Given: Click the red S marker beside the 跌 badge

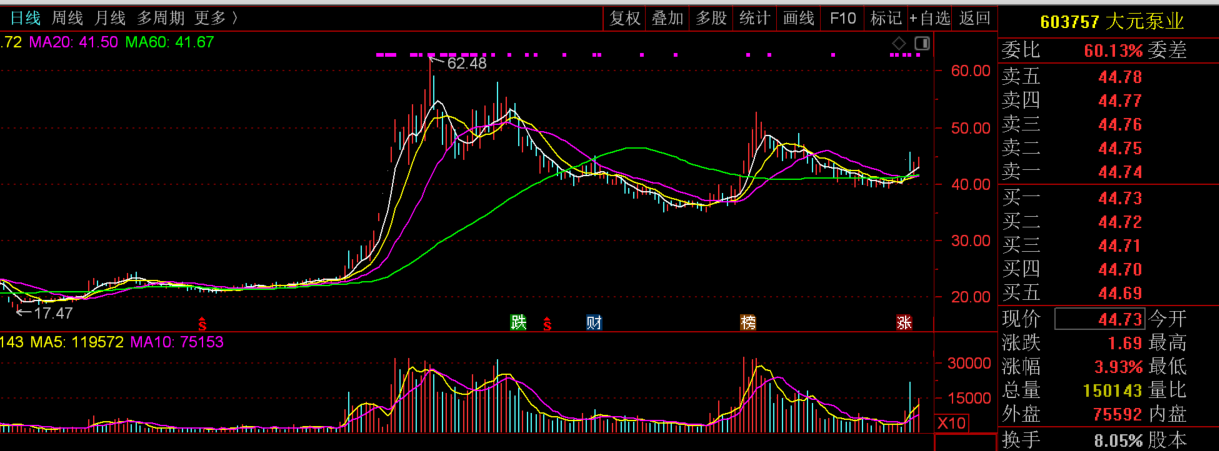Looking at the screenshot, I should point(547,323).
